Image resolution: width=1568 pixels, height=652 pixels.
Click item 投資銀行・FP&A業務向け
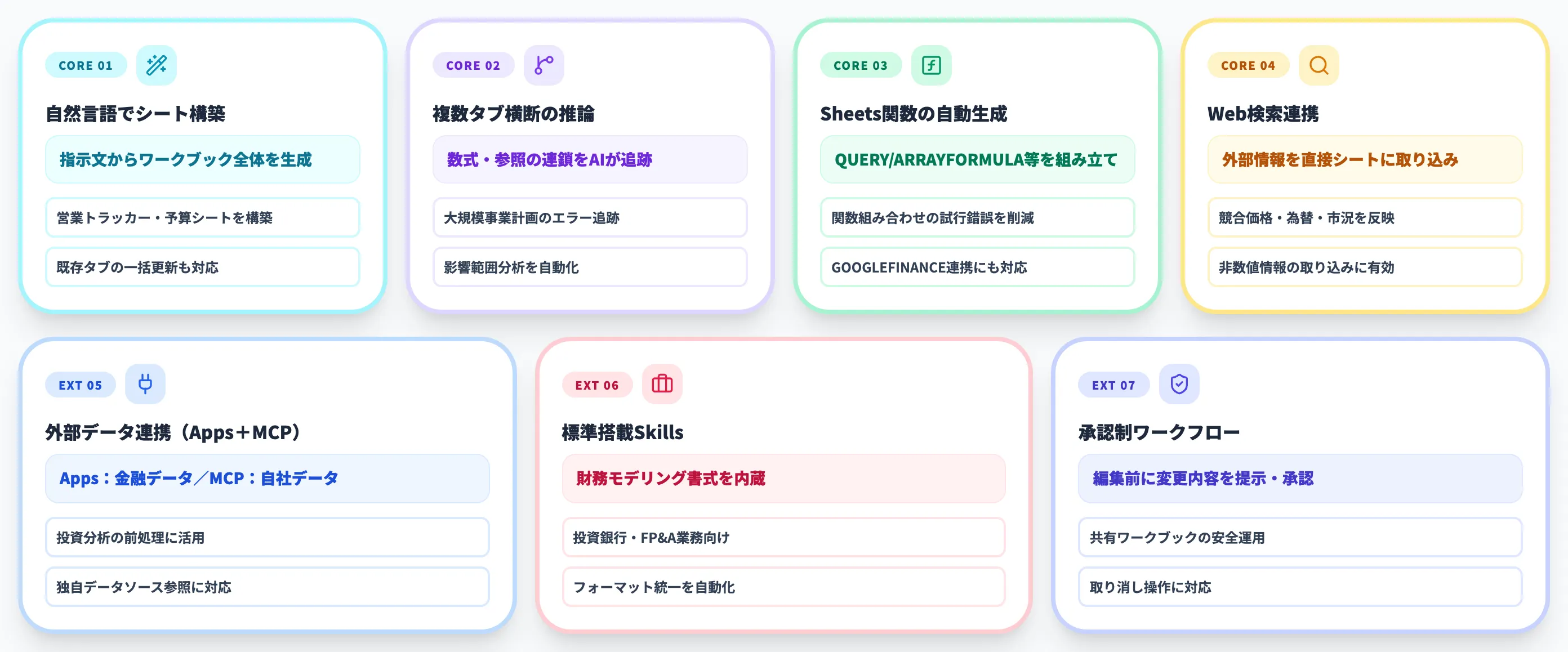[x=784, y=538]
